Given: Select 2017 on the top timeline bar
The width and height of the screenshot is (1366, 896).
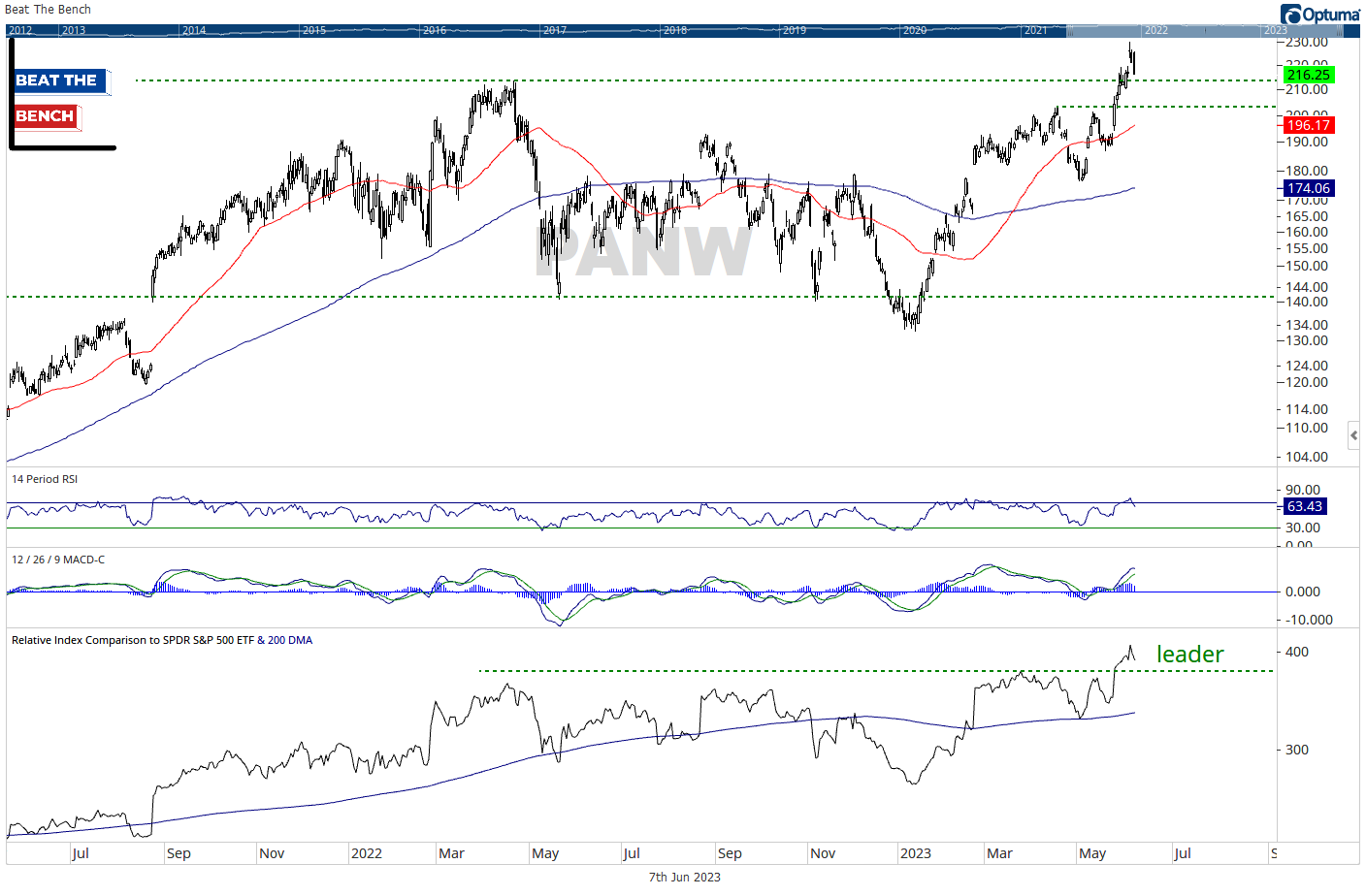Looking at the screenshot, I should pos(555,30).
